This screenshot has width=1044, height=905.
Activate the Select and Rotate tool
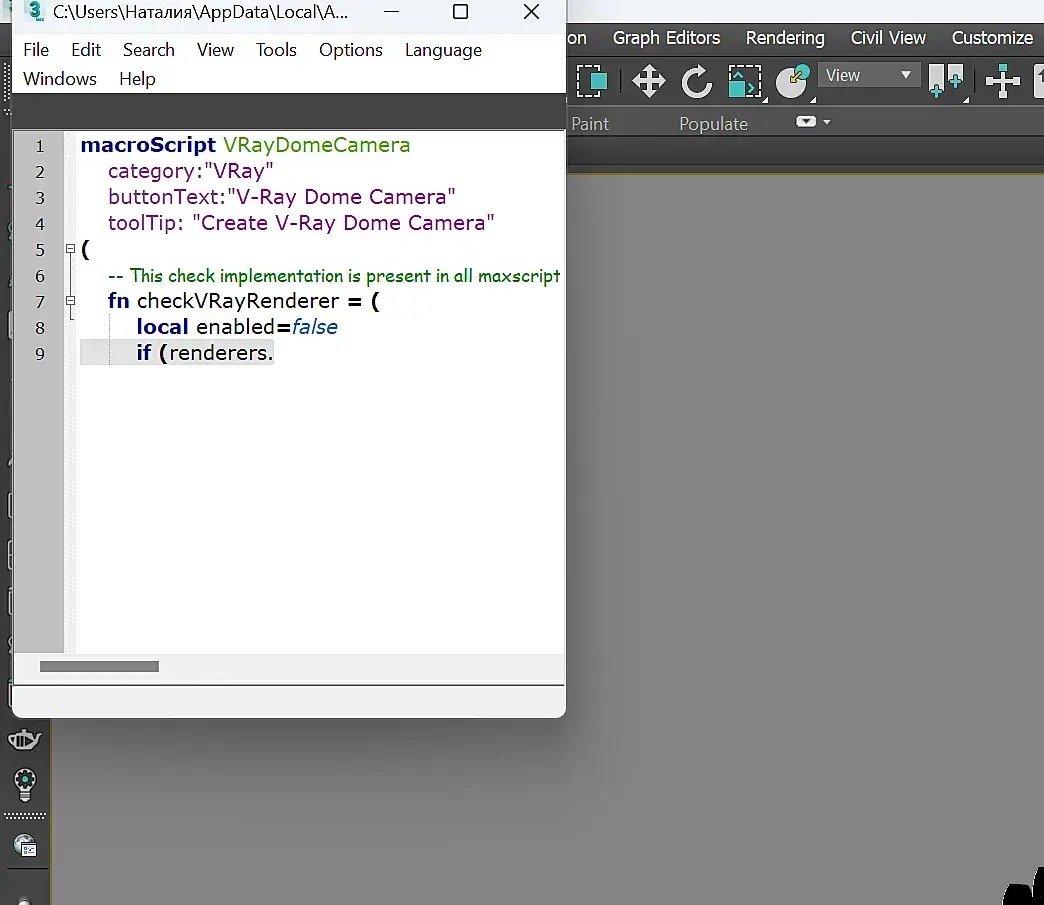[696, 81]
